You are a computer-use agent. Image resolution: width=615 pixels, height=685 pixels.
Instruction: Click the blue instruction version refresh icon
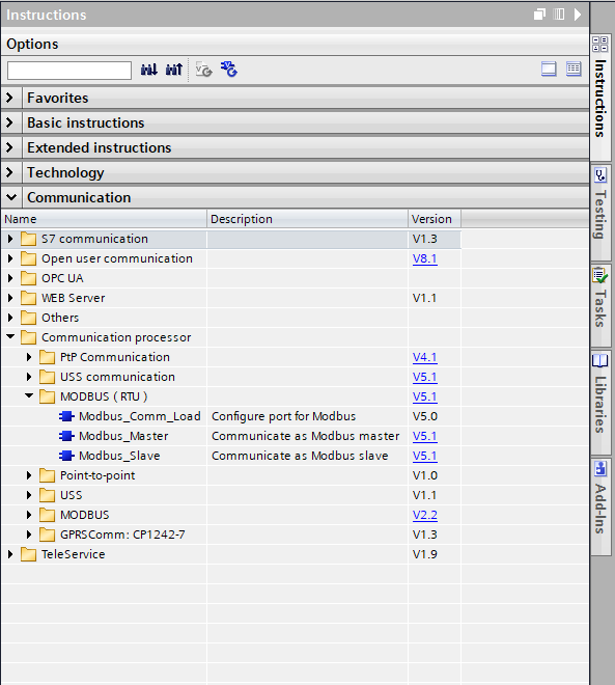point(229,69)
